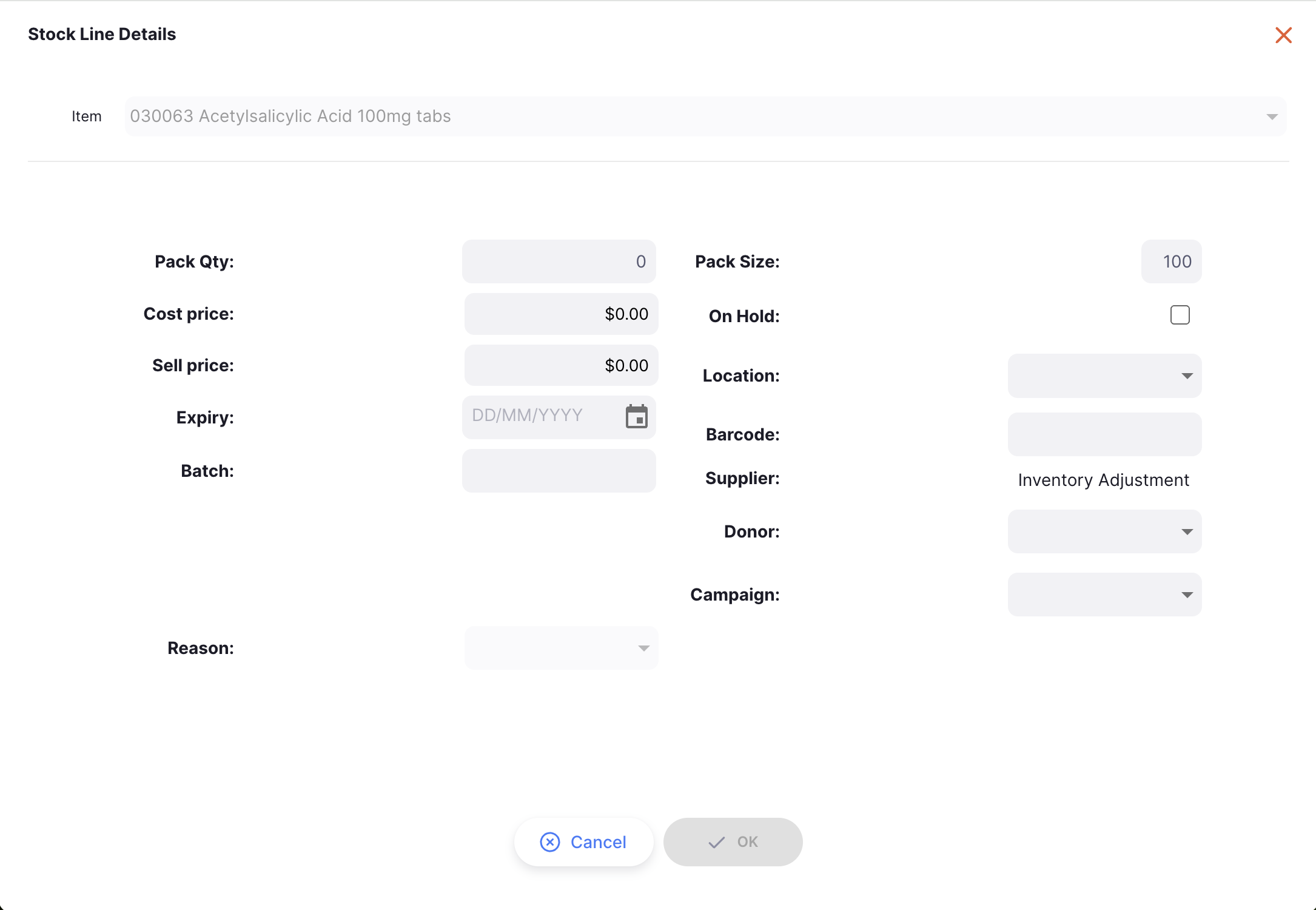Focus the Pack Qty input field
The width and height of the screenshot is (1316, 910).
[559, 261]
